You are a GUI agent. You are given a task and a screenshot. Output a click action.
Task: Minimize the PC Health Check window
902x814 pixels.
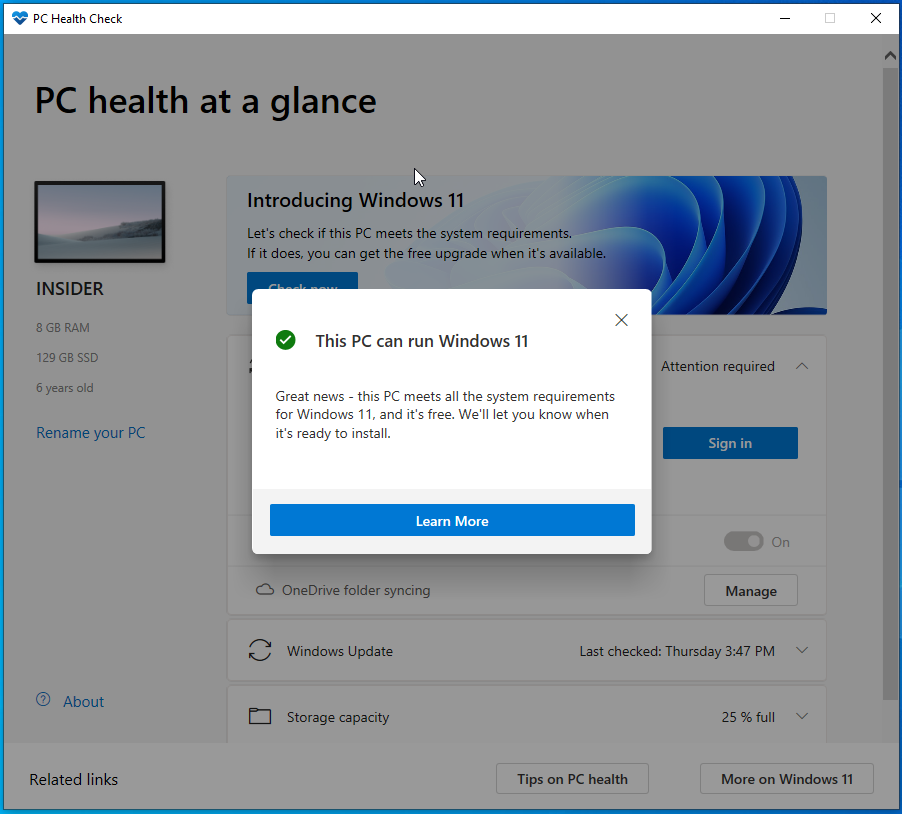click(x=785, y=18)
